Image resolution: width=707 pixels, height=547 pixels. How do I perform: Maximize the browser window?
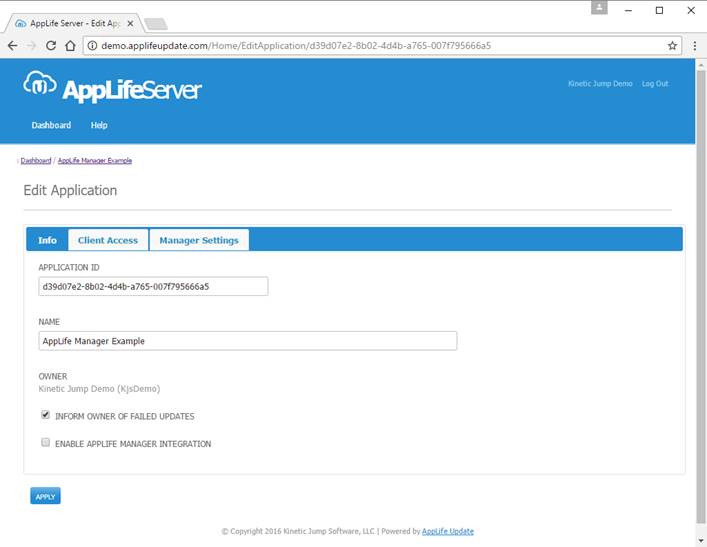point(659,10)
